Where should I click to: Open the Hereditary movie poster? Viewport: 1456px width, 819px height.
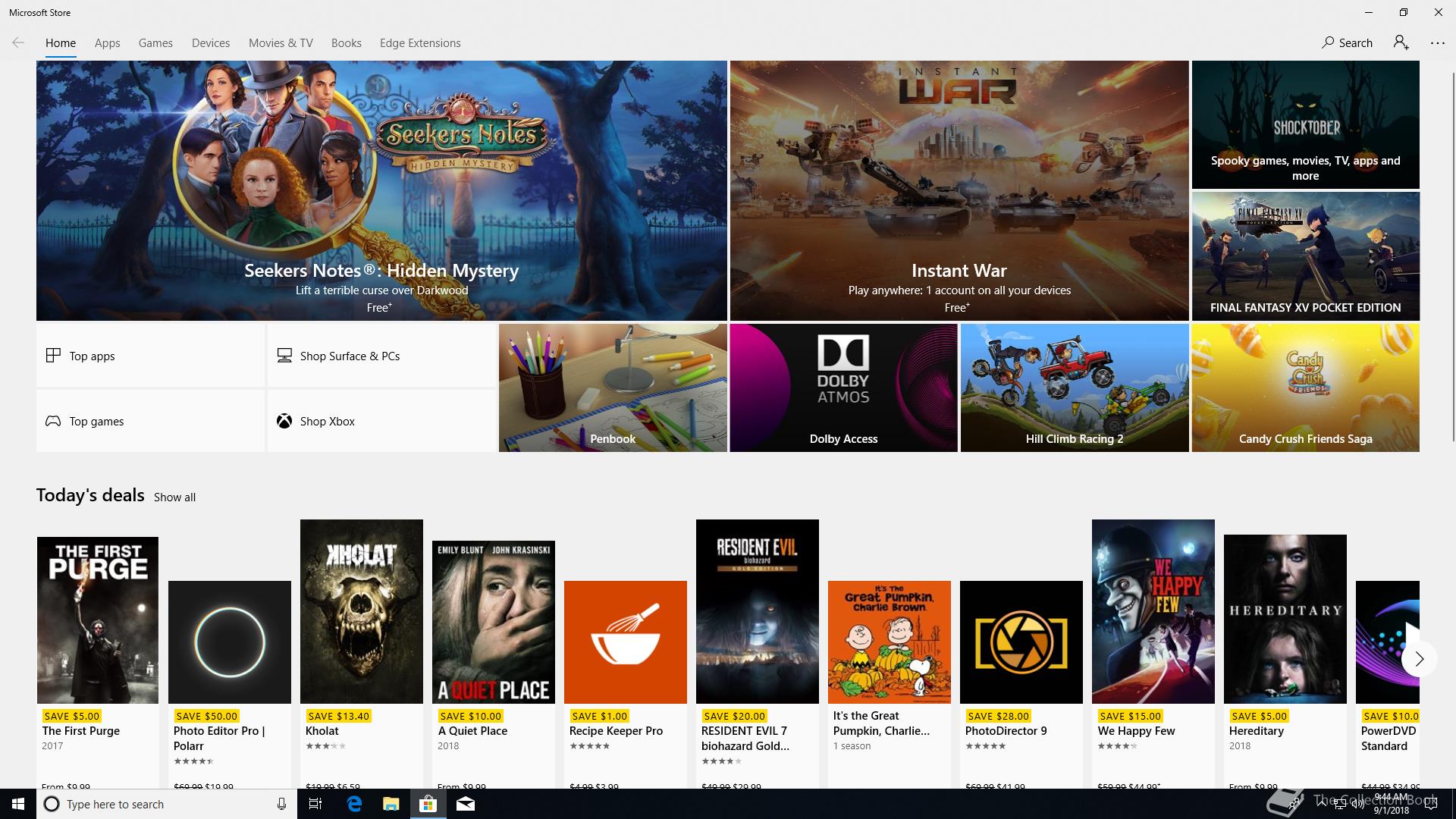[x=1285, y=619]
